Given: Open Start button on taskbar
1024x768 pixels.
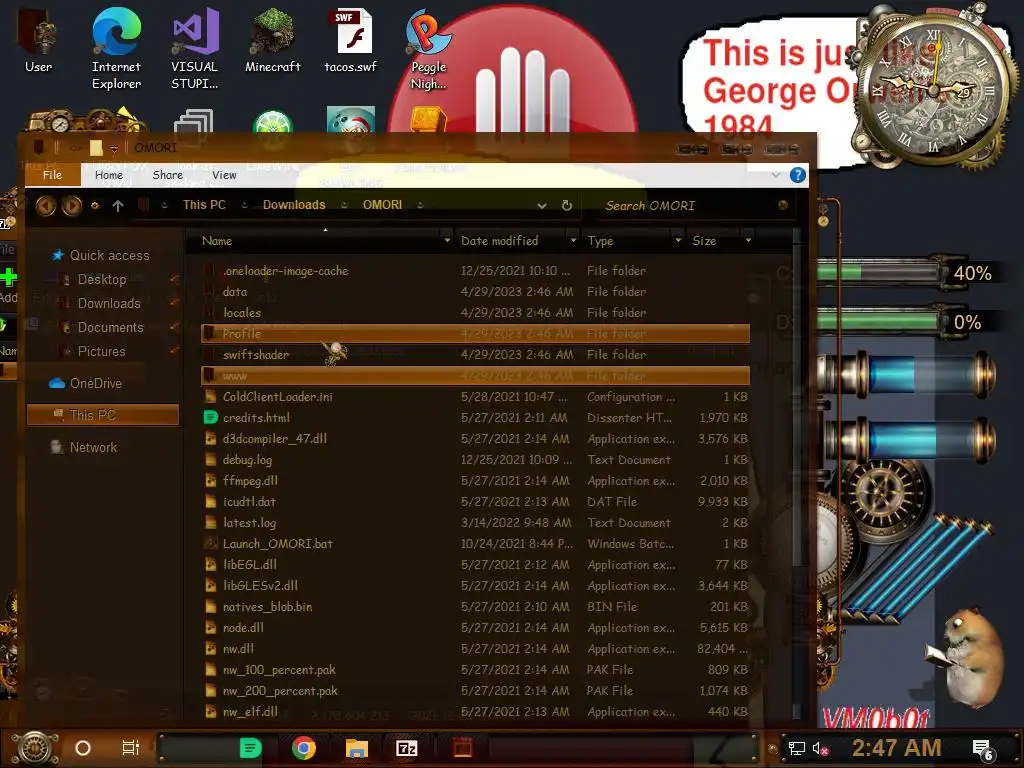Looking at the screenshot, I should coord(35,748).
